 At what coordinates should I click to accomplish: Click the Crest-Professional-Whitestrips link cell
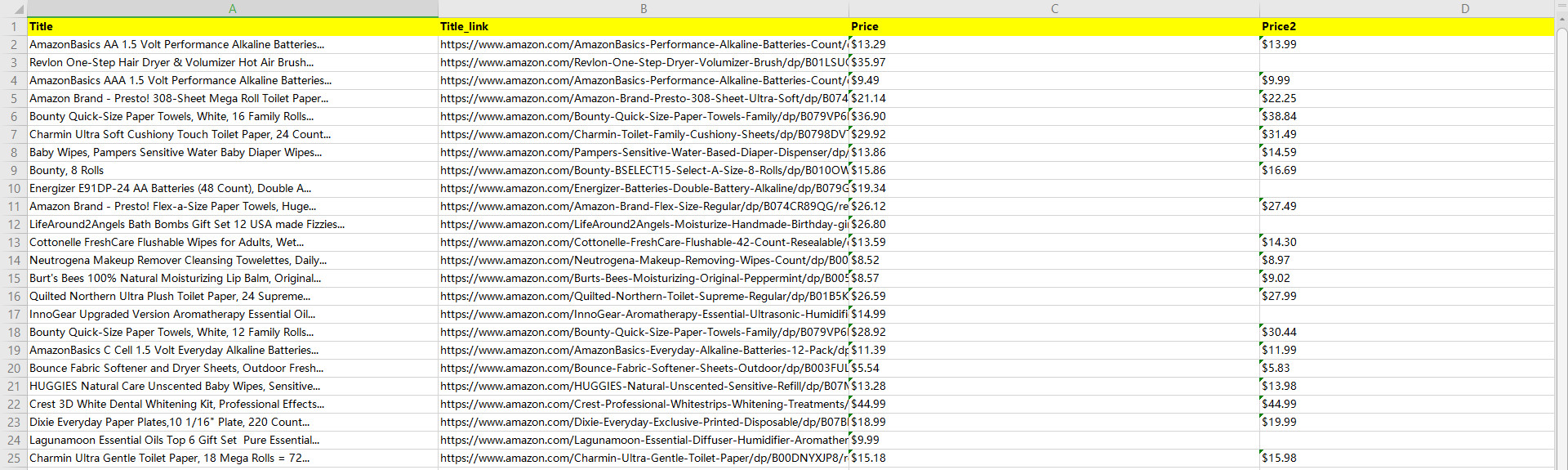[644, 404]
